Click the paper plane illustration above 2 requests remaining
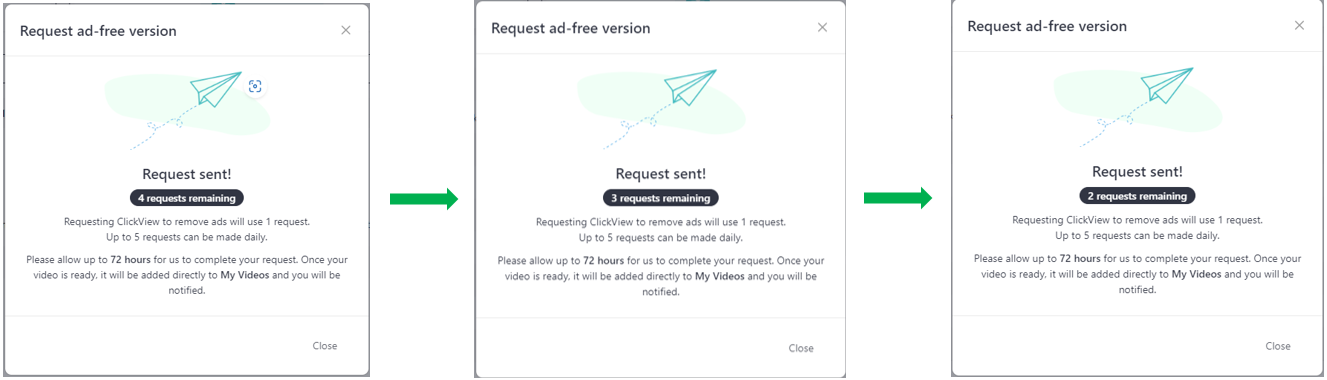 coord(1168,85)
